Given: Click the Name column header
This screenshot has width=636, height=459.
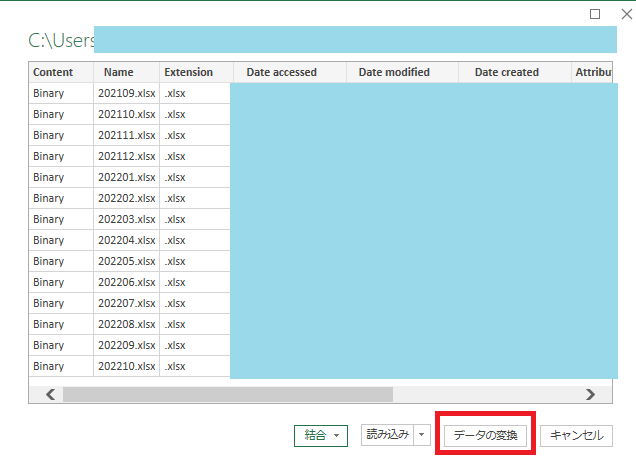Looking at the screenshot, I should 127,72.
